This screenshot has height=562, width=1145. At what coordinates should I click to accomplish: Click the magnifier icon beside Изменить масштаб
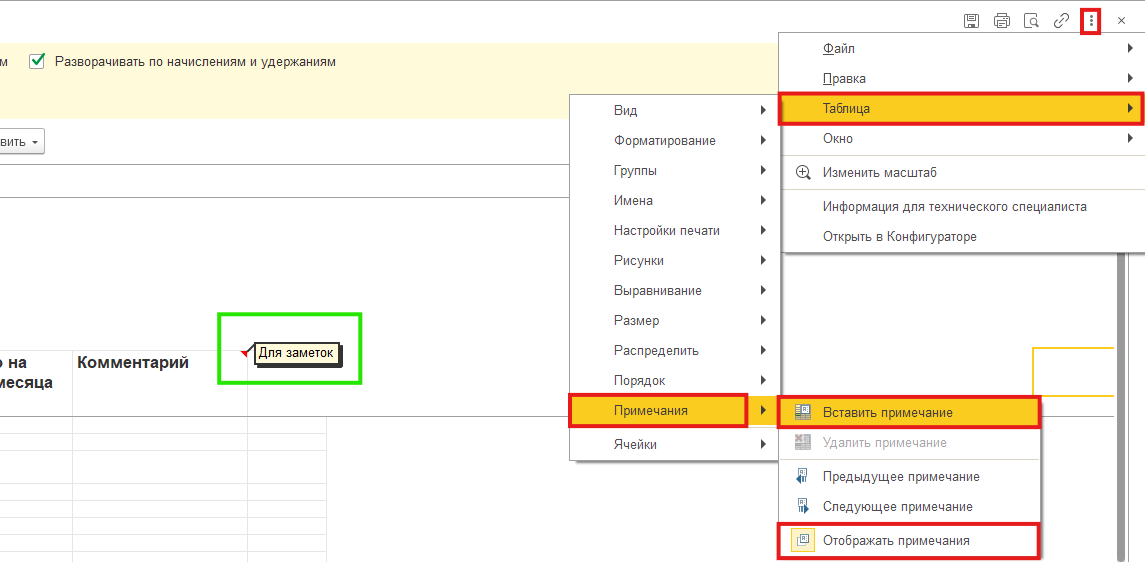(x=803, y=173)
